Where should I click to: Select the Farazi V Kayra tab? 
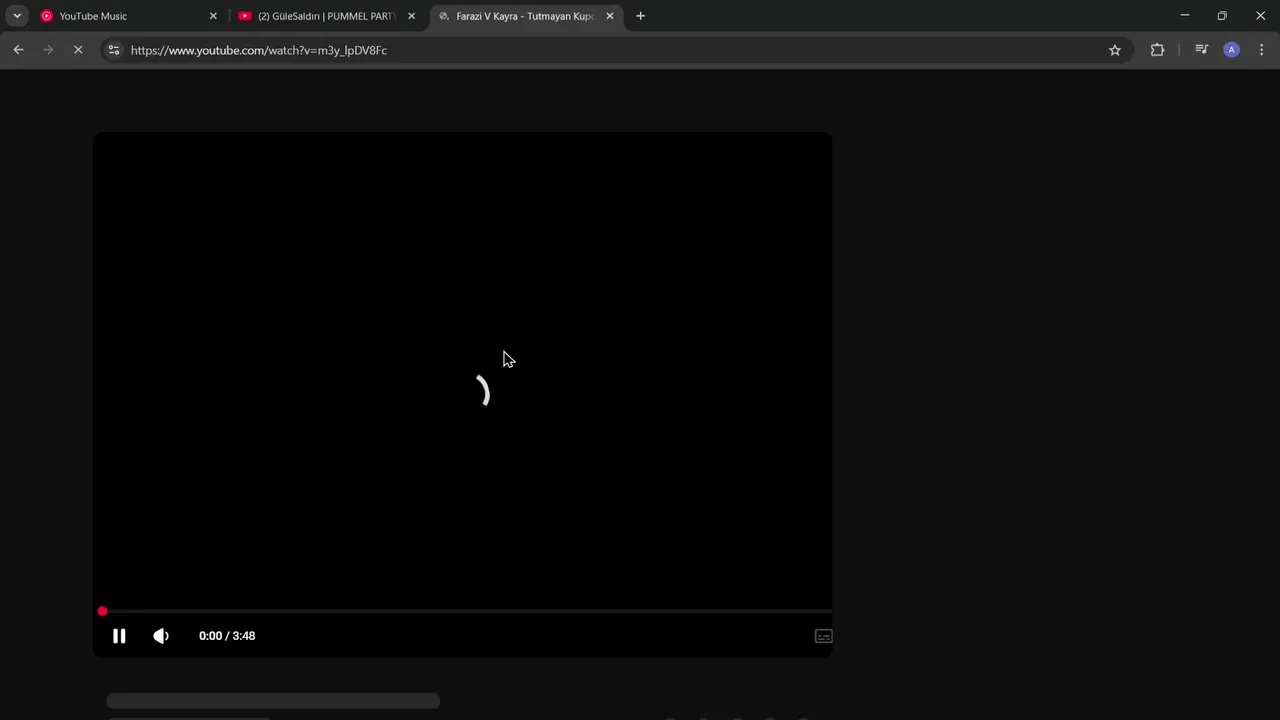tap(524, 16)
